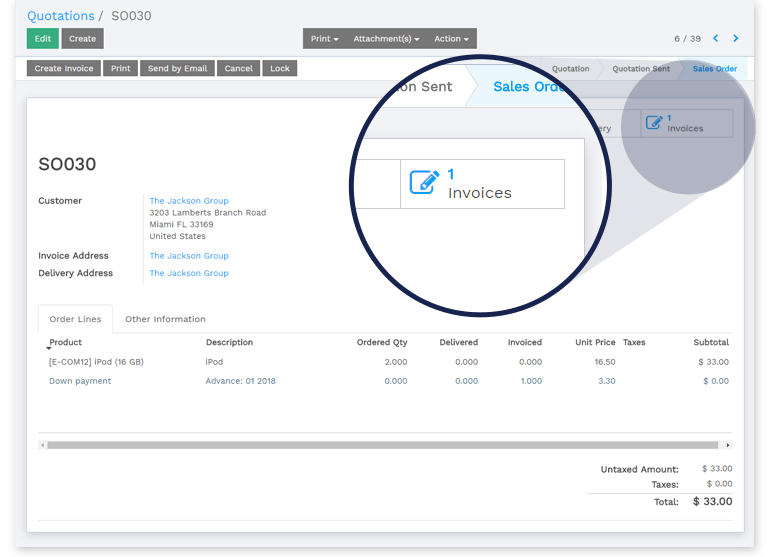
Task: Open the Down payment product line
Action: [x=80, y=381]
